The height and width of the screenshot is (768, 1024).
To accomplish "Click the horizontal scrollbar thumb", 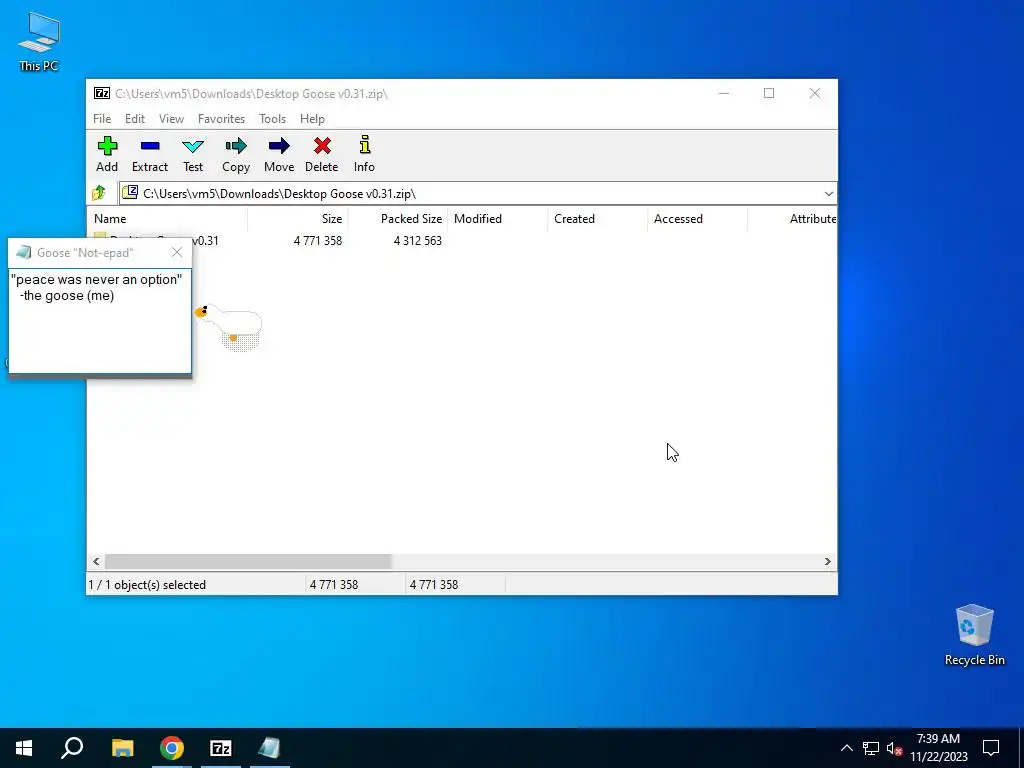I will 248,562.
